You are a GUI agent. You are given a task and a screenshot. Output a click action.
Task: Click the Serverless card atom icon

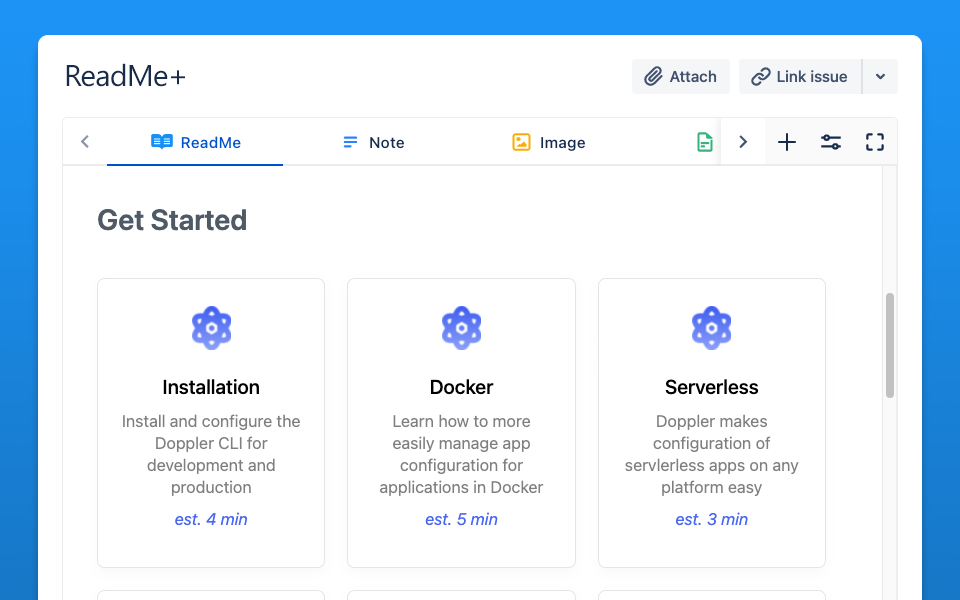(x=711, y=328)
